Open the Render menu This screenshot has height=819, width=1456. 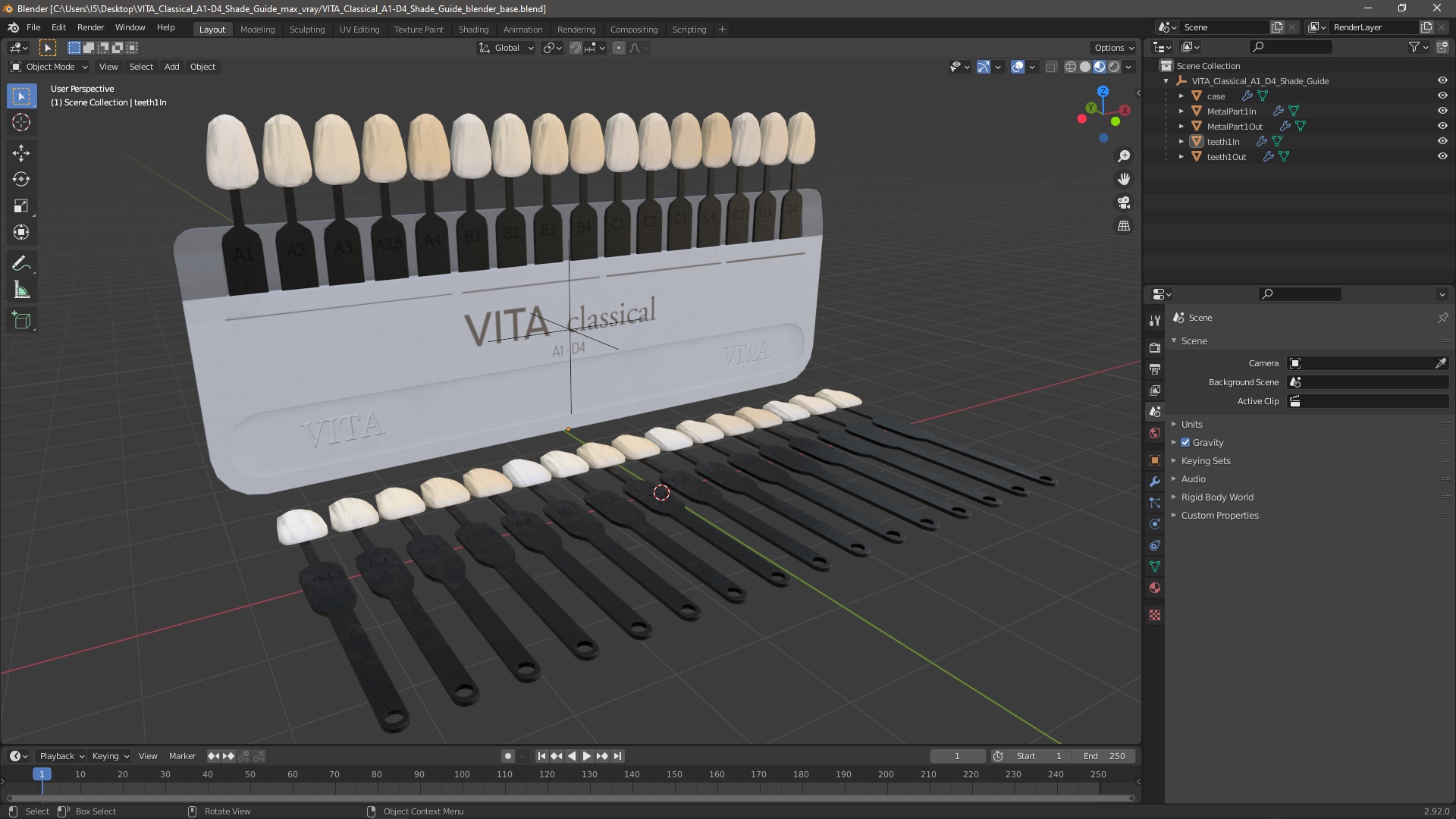click(90, 27)
